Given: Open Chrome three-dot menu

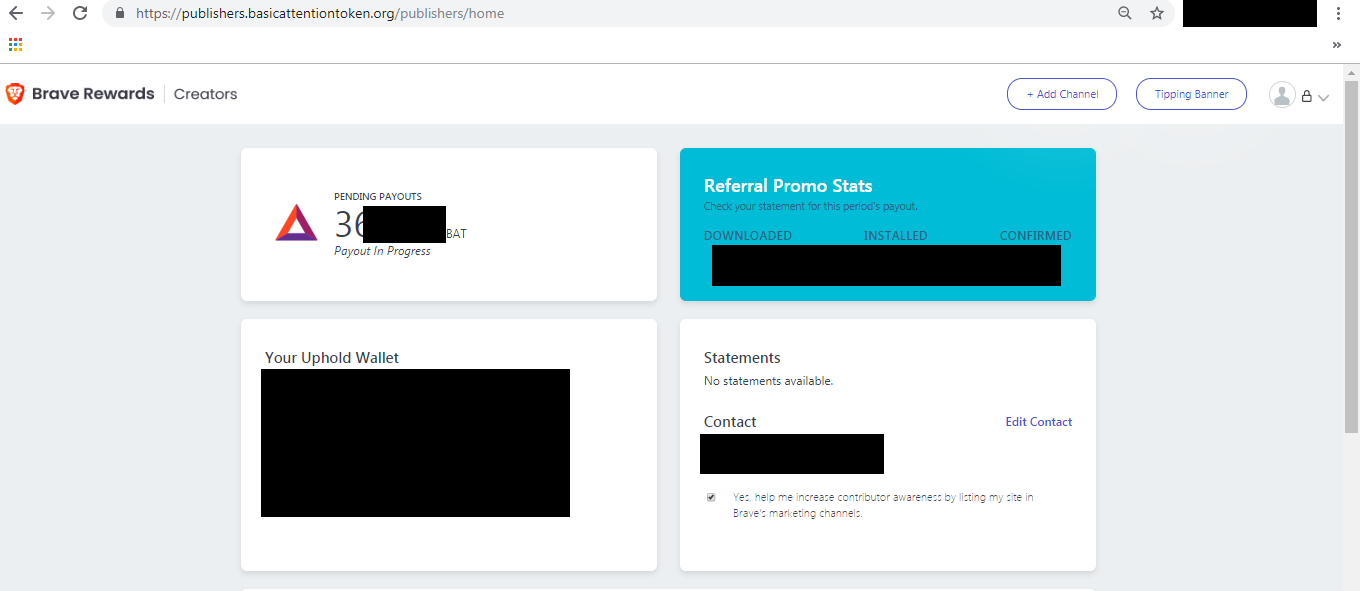Looking at the screenshot, I should click(x=1338, y=14).
